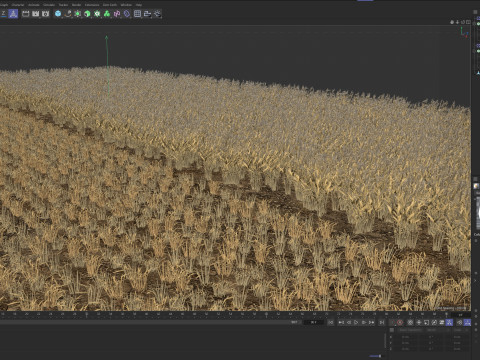
Task: Open the Reset Transform dropdown
Action: pyautogui.click(x=411, y=330)
